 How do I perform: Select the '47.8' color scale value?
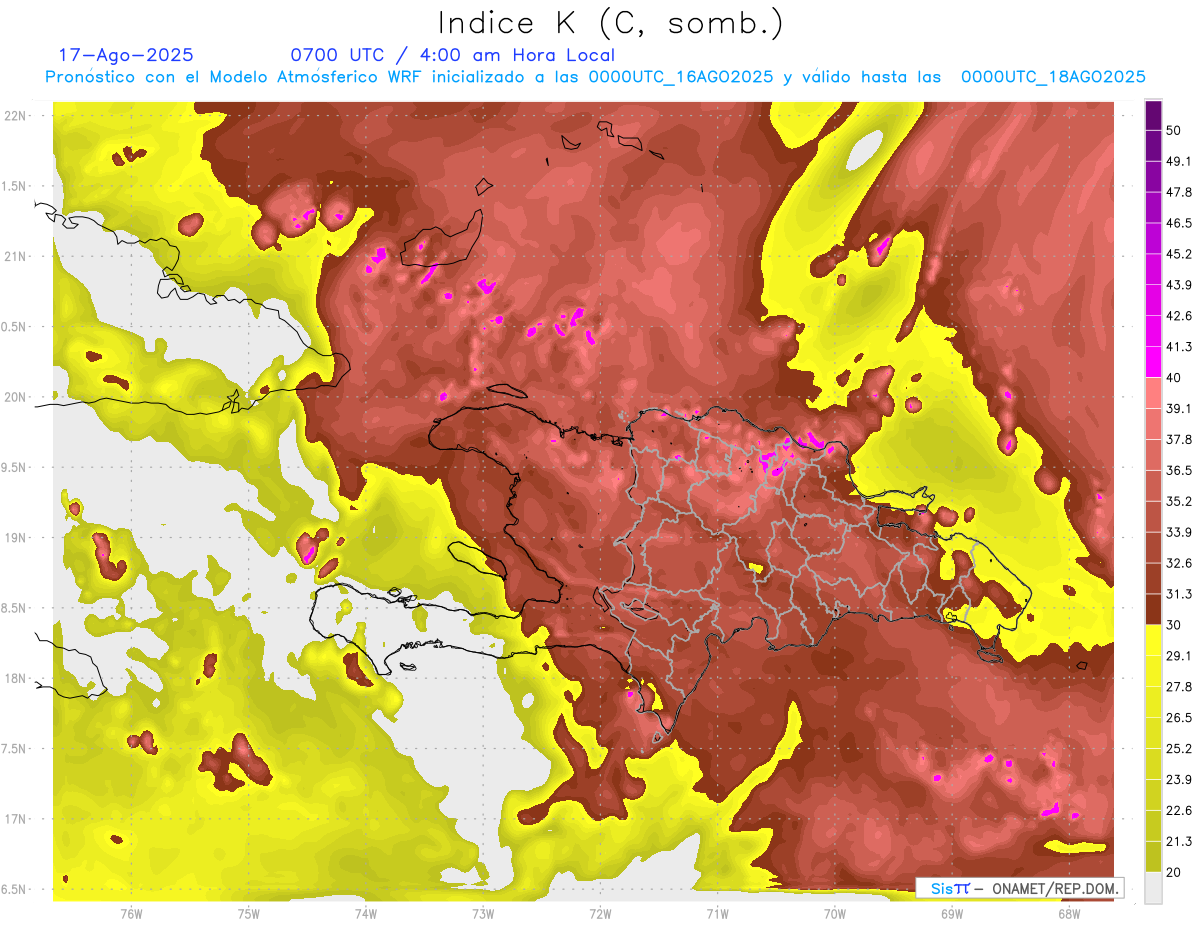pos(1179,192)
